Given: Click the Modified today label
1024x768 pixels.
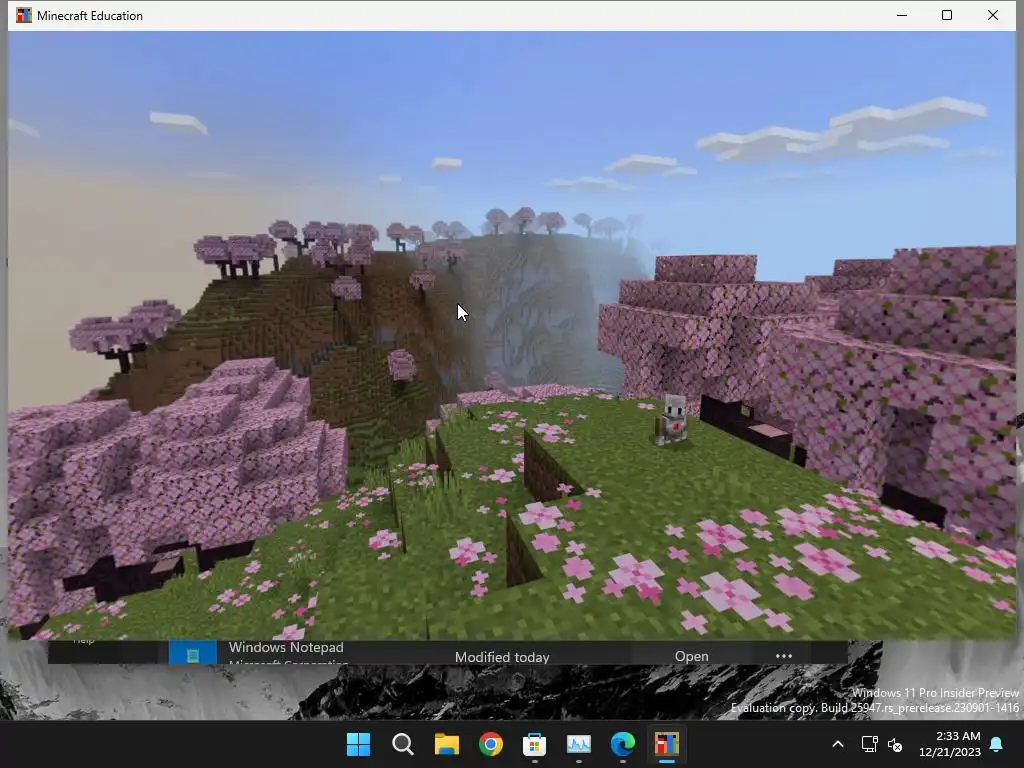Looking at the screenshot, I should (502, 657).
